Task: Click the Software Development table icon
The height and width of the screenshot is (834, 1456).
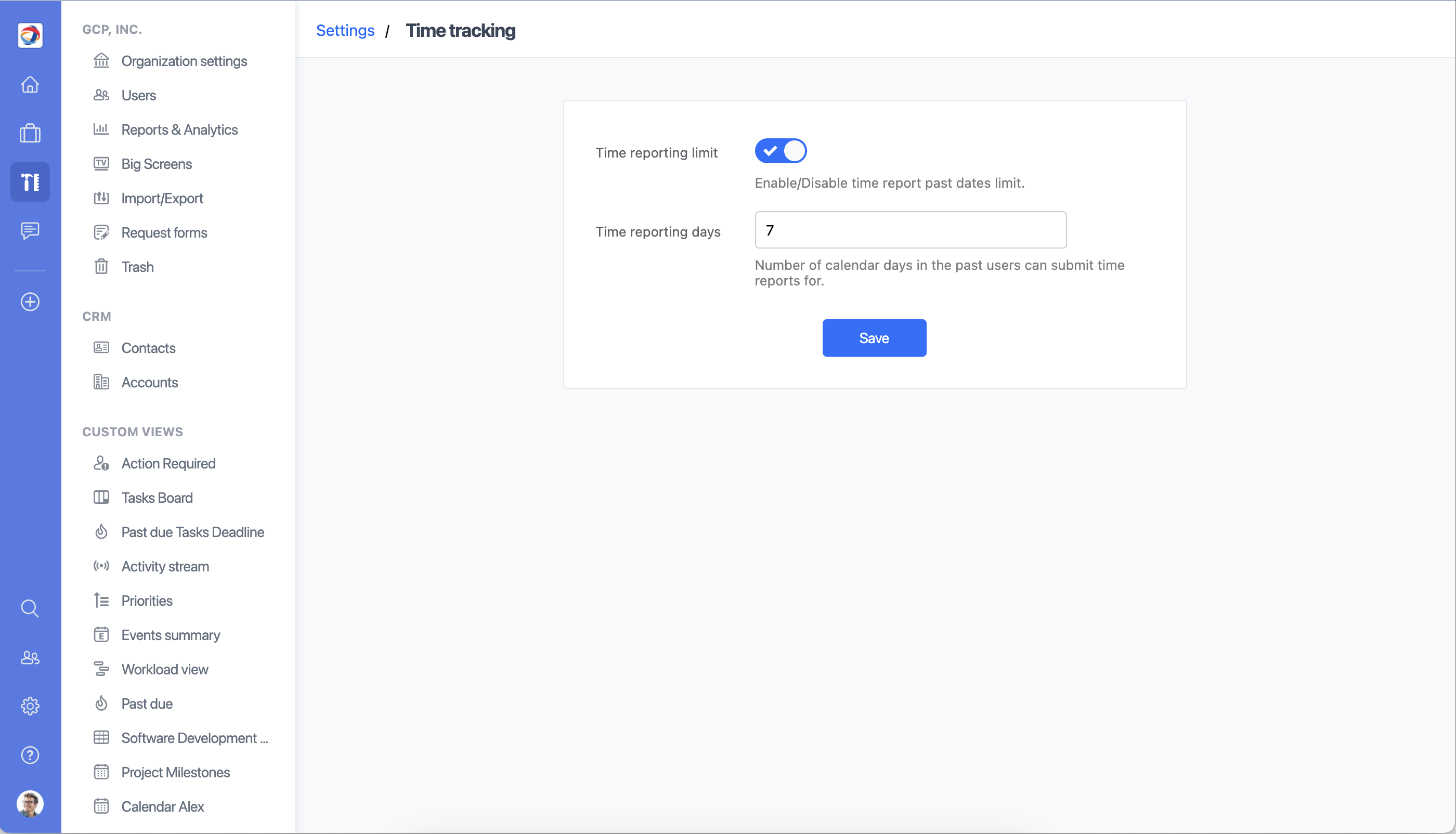Action: (101, 738)
